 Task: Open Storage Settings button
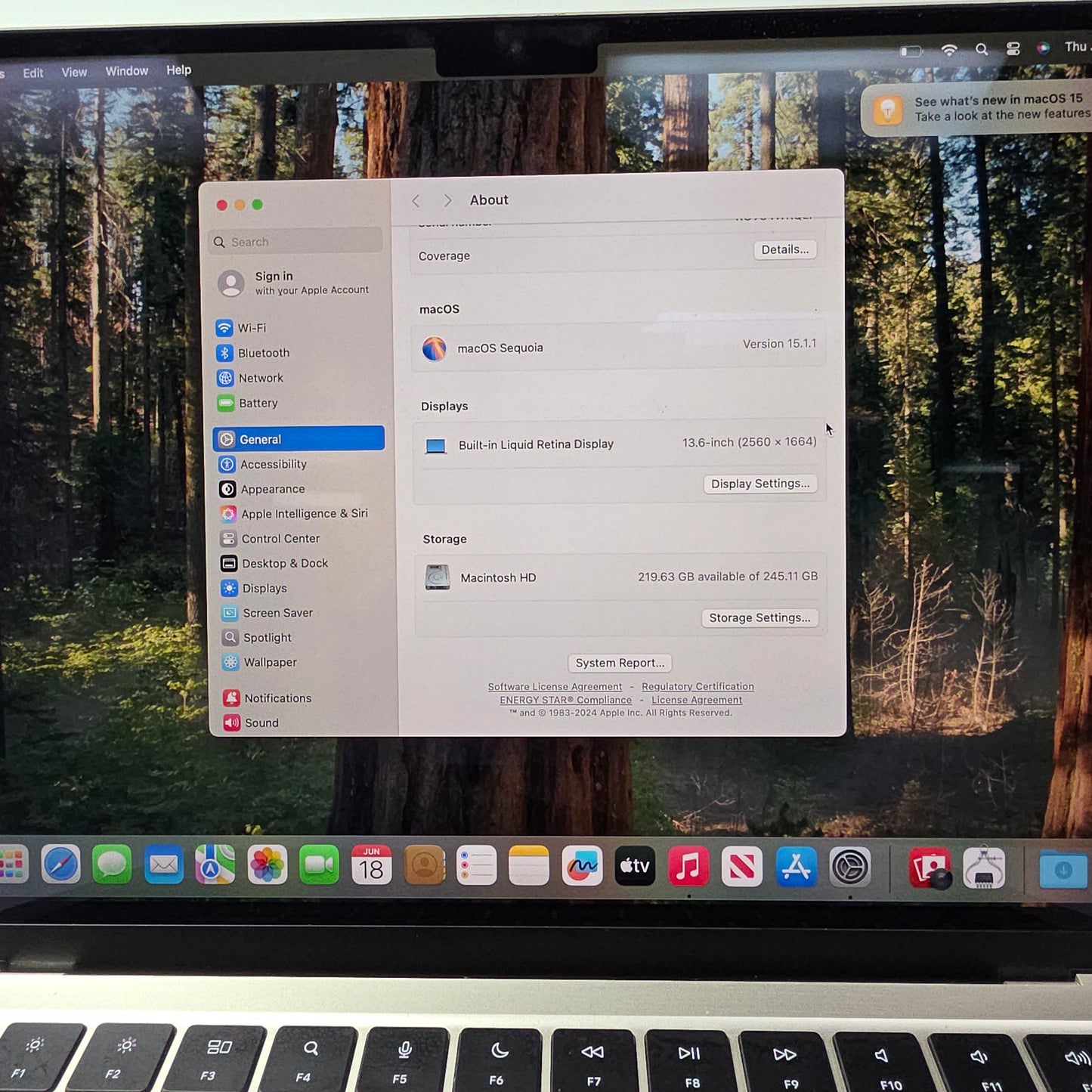pos(759,618)
